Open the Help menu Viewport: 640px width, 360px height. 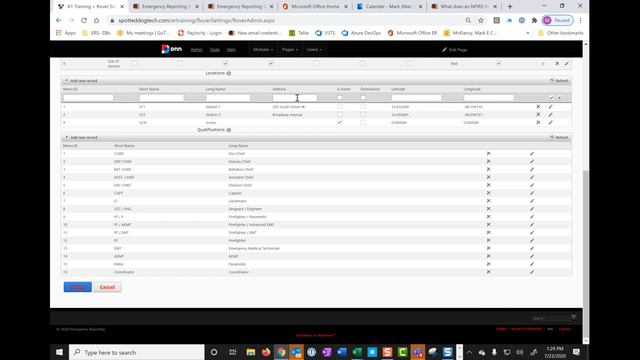pos(231,50)
